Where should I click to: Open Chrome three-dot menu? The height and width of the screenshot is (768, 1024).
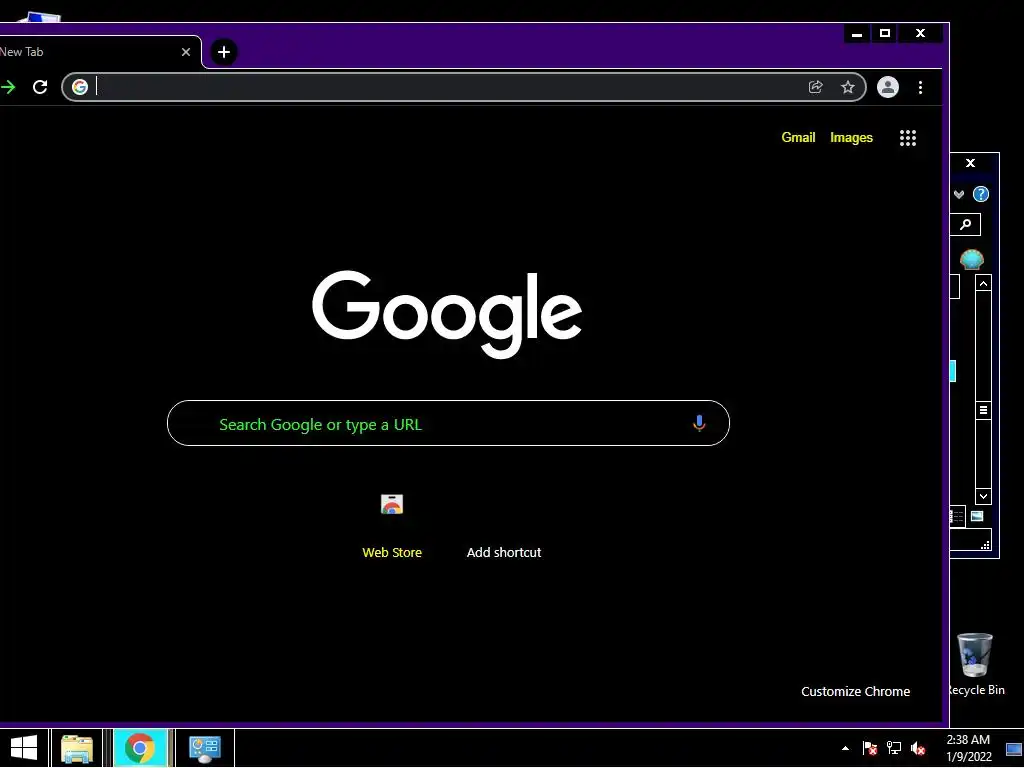[920, 87]
